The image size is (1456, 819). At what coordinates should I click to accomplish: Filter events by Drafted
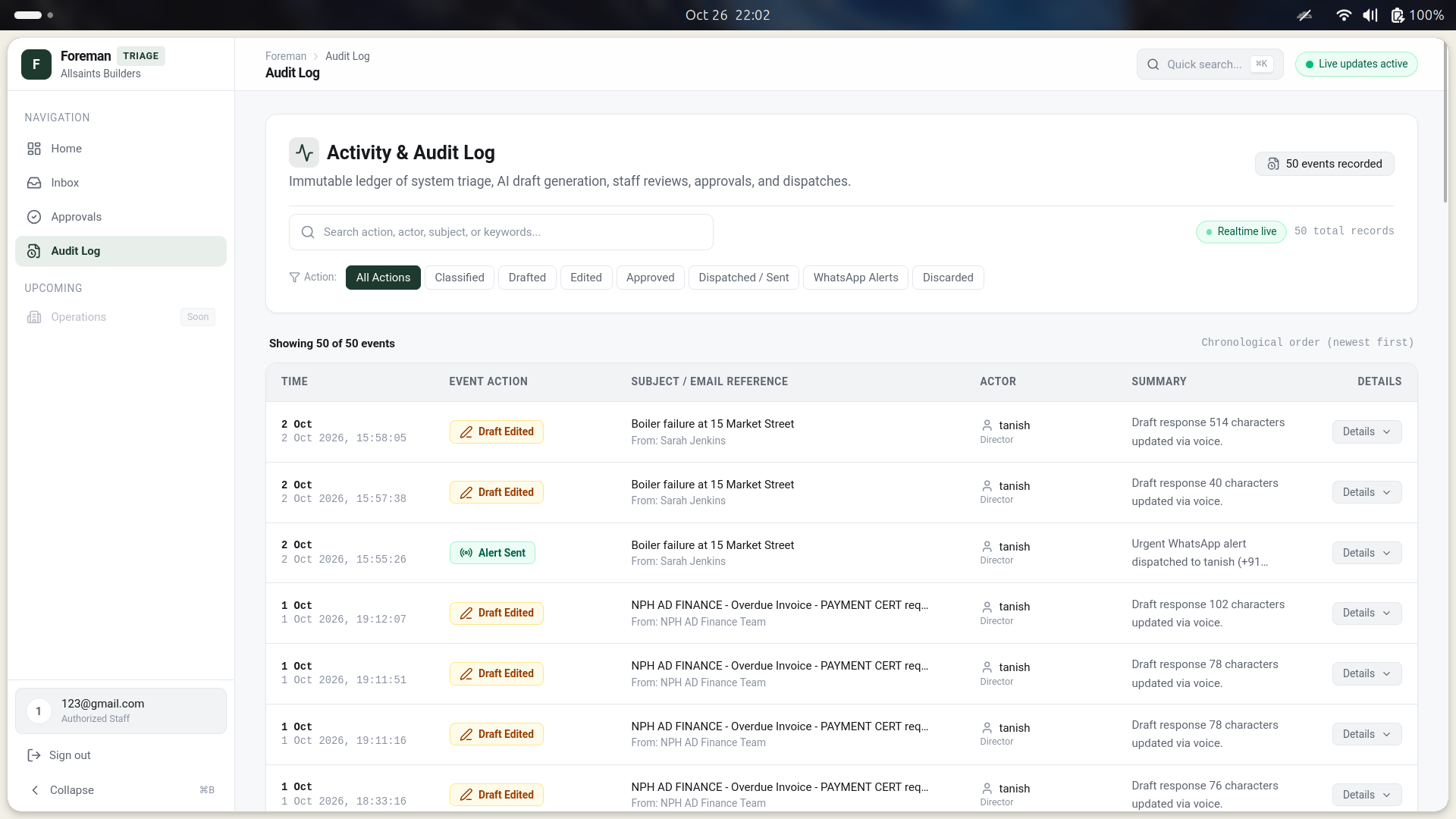point(527,278)
